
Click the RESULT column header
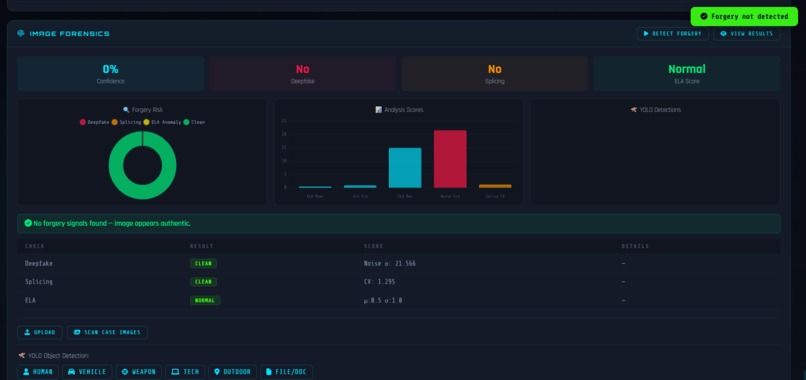point(202,246)
